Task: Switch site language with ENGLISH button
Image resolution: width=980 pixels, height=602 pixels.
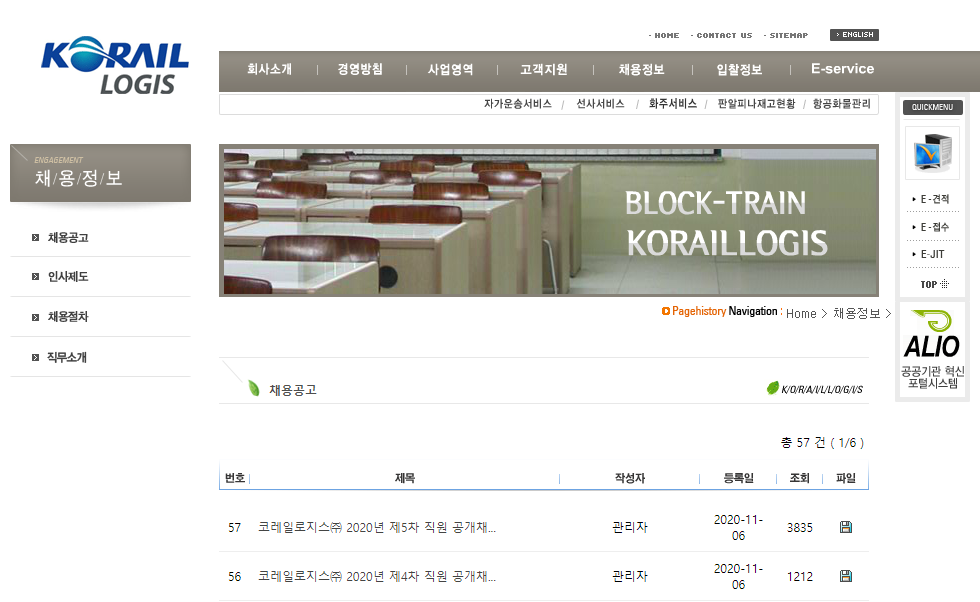Action: point(854,35)
